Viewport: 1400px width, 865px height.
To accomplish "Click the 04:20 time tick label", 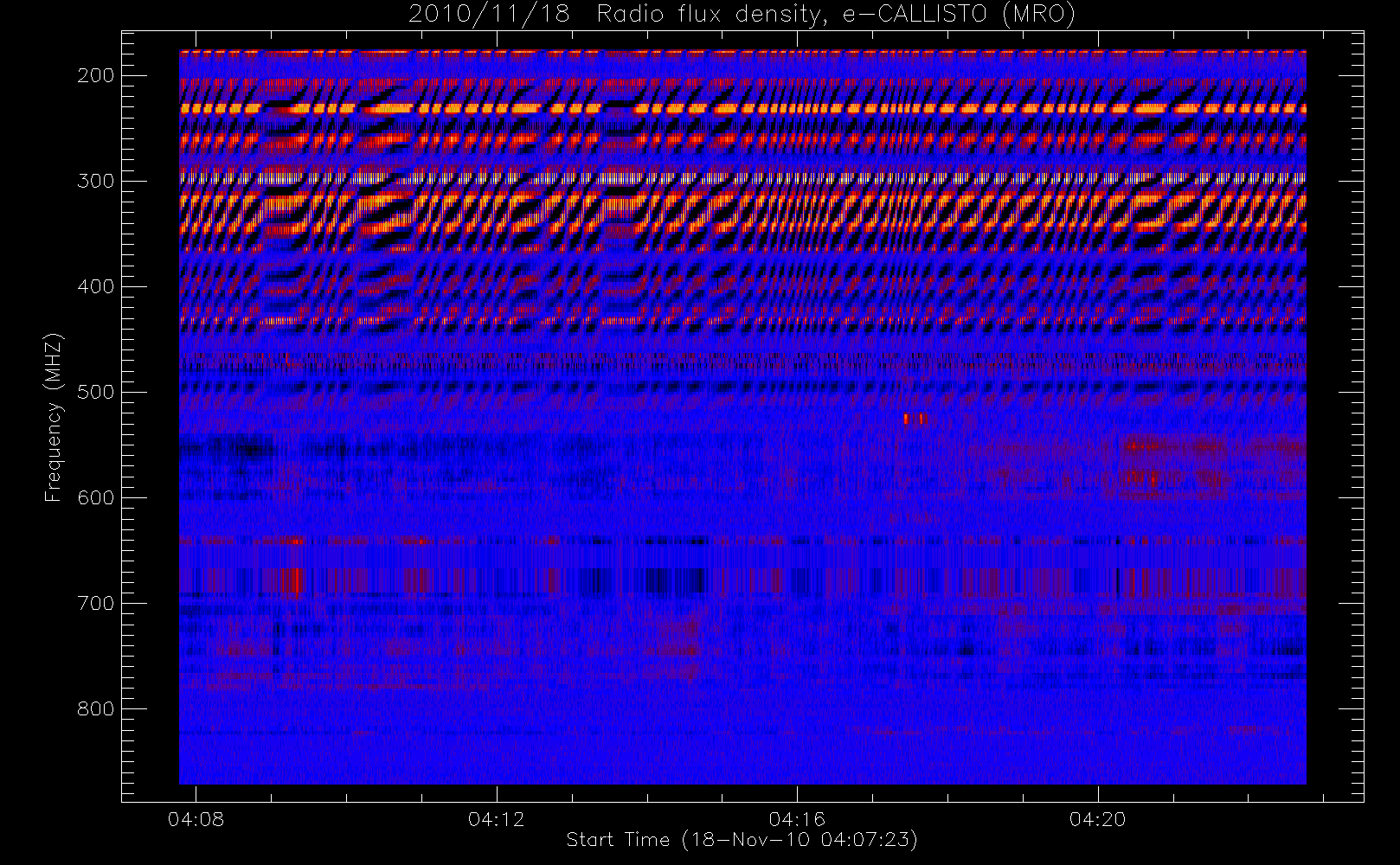I will pyautogui.click(x=1097, y=818).
